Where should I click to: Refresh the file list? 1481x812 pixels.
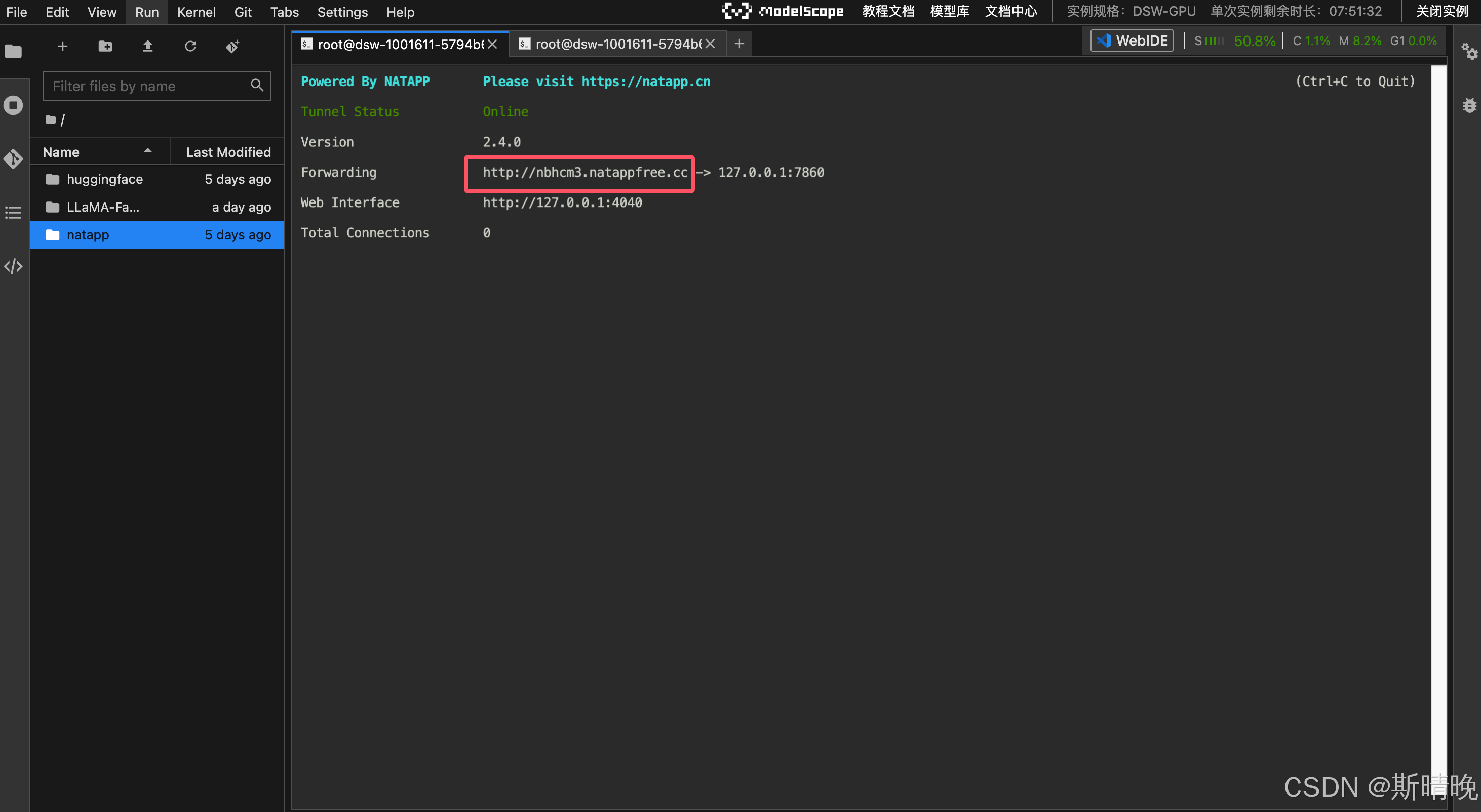coord(190,46)
